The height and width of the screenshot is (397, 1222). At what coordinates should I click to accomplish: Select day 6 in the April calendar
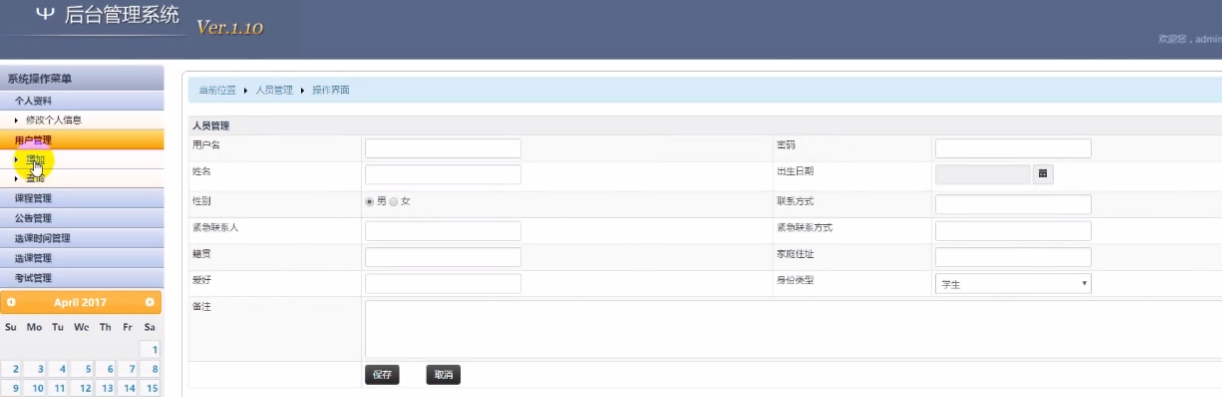[105, 369]
